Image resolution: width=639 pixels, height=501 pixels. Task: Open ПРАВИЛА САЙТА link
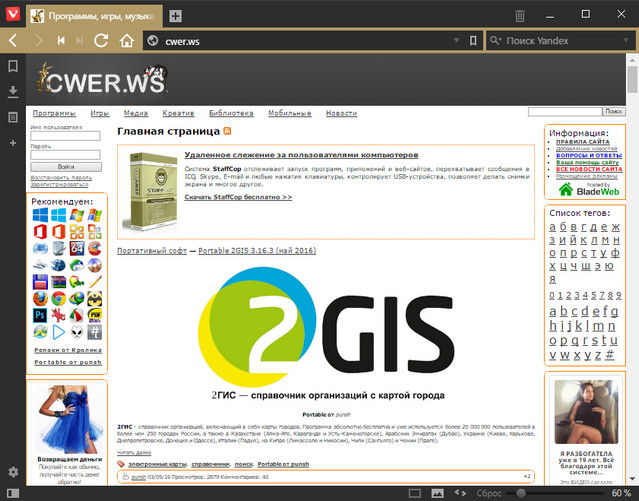coord(583,142)
